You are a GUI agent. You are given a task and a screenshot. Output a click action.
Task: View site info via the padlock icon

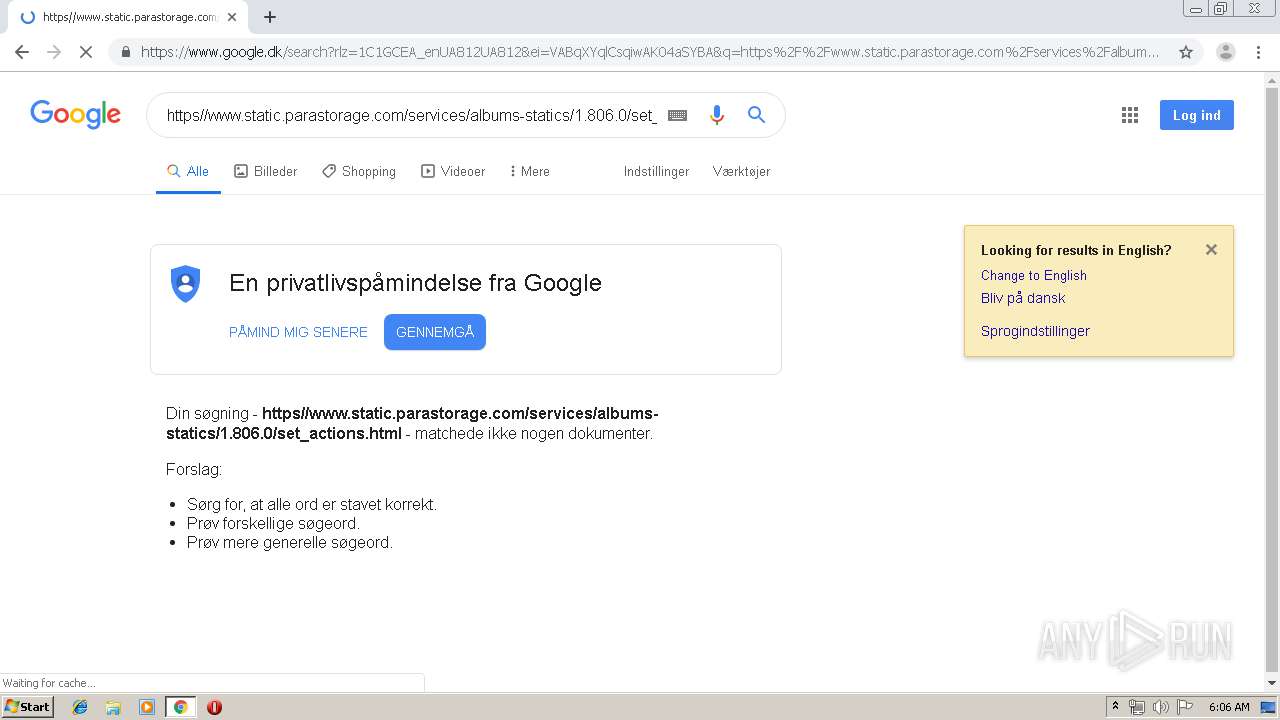pyautogui.click(x=126, y=52)
